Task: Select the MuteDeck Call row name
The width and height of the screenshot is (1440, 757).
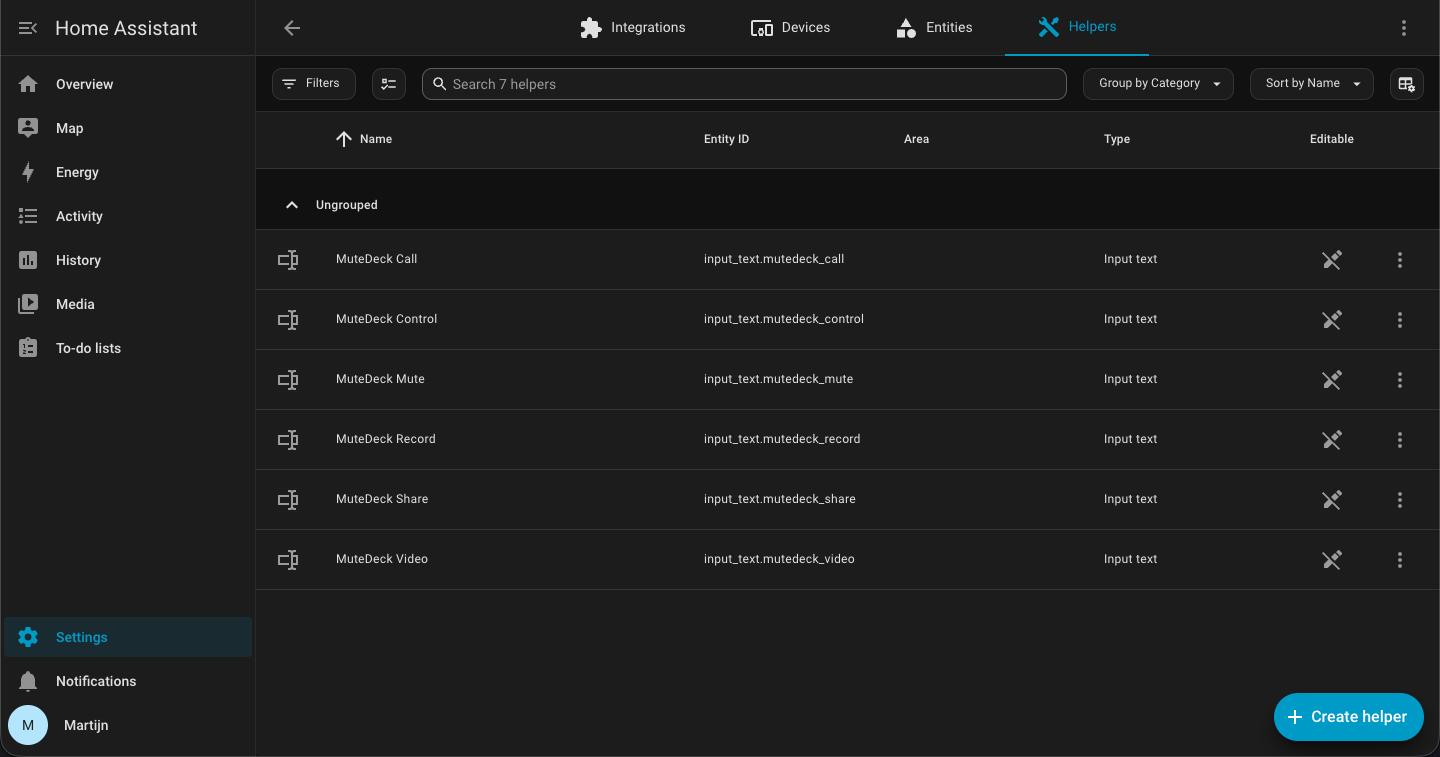Action: [376, 259]
